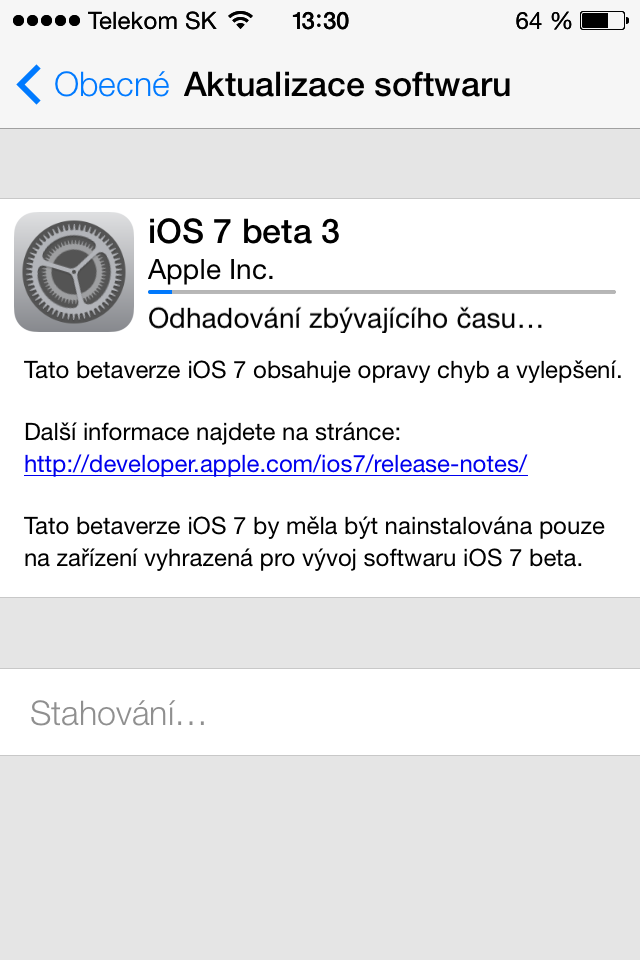Tap the Wi-Fi status icon

[240, 20]
